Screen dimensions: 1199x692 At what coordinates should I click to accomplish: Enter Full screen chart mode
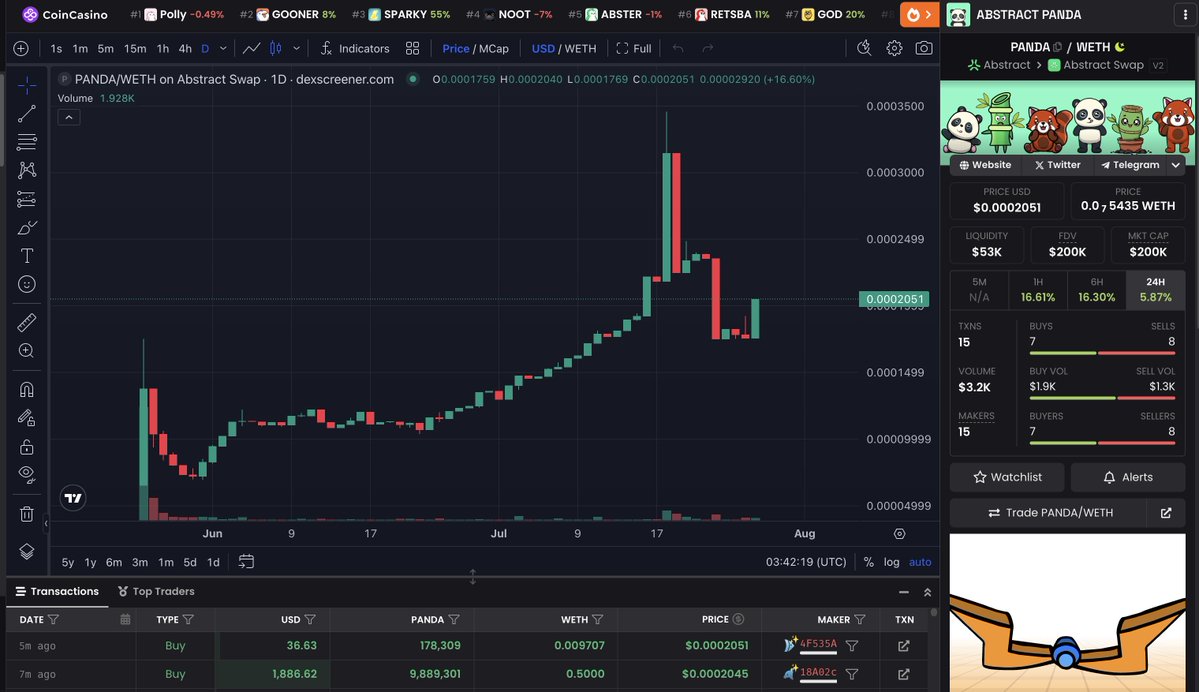634,48
